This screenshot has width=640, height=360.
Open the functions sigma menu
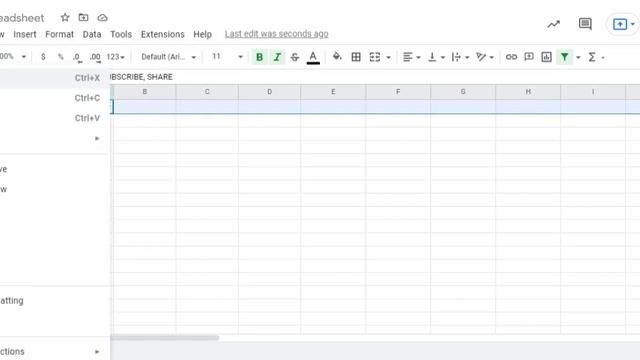click(x=592, y=57)
